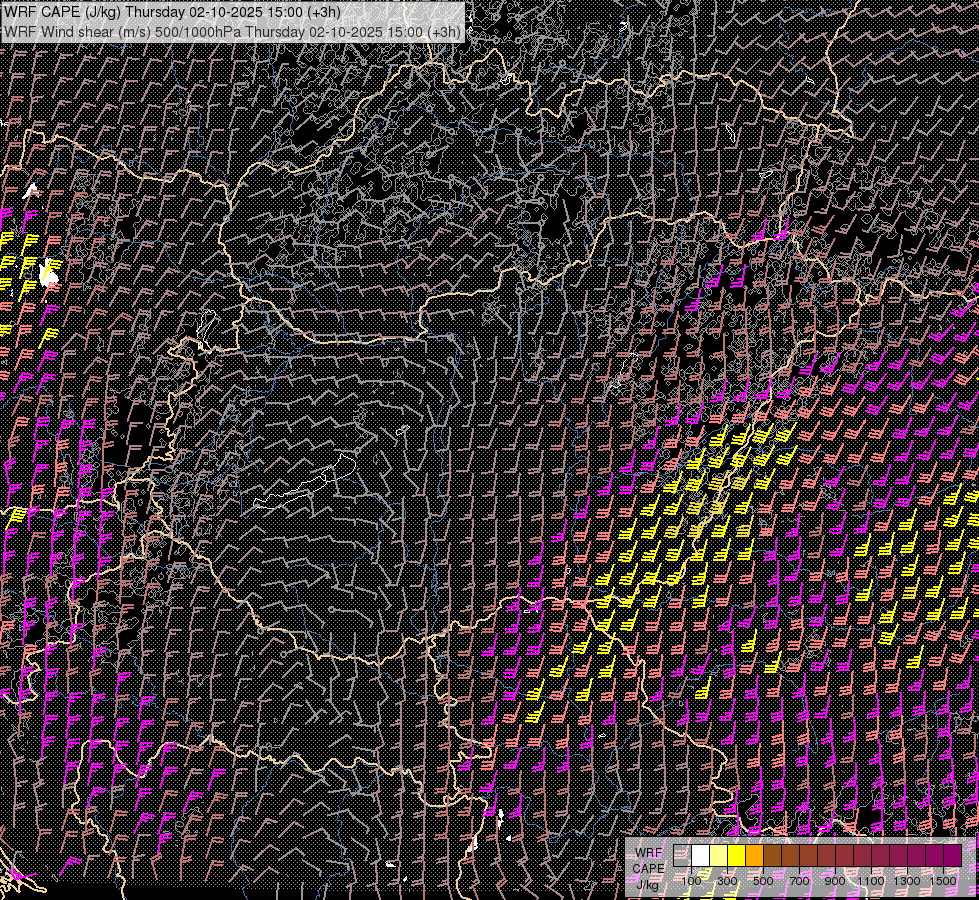
Task: Click the 100 label on legend scale
Action: [x=691, y=881]
